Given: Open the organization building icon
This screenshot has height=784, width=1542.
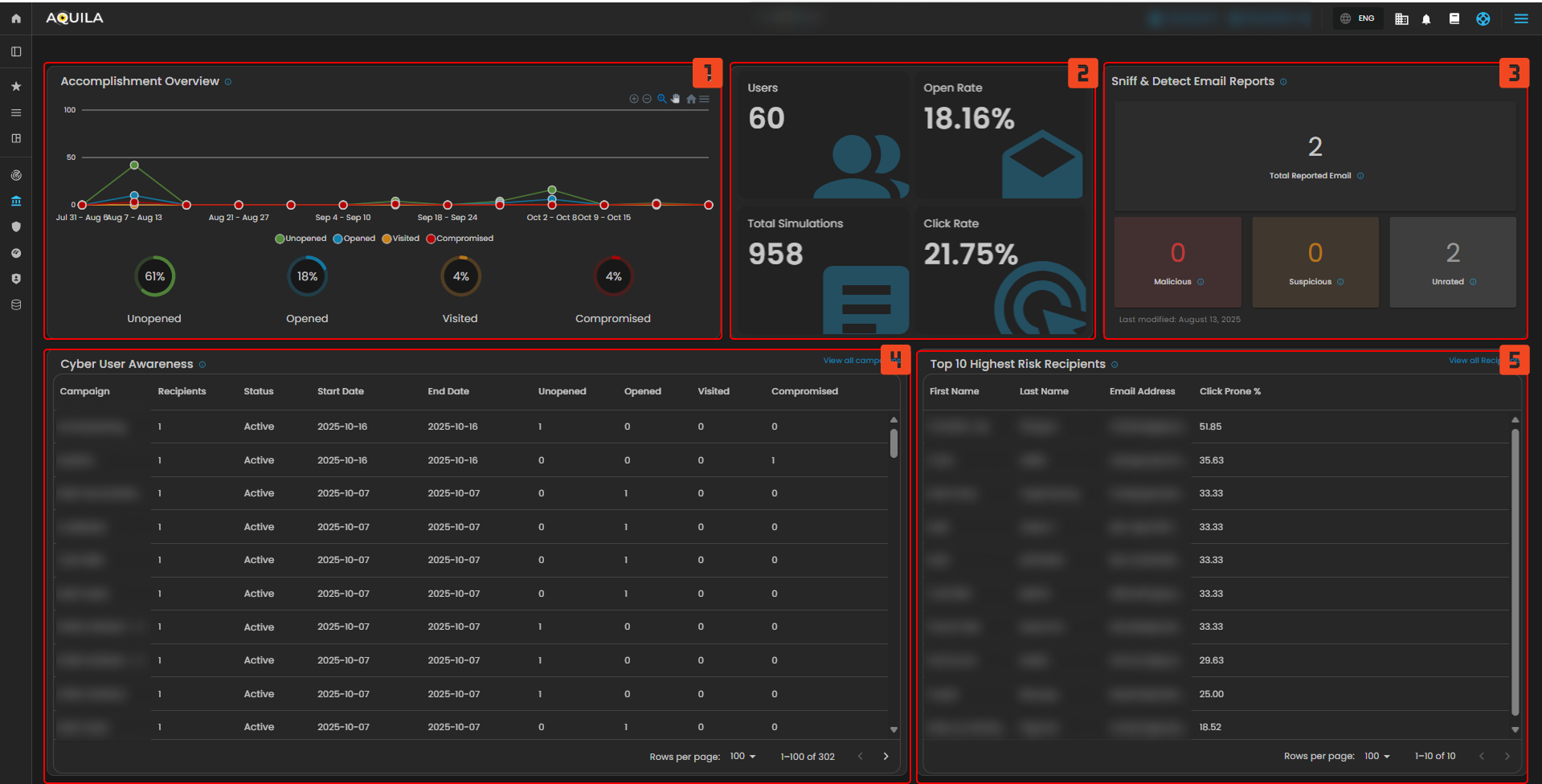Looking at the screenshot, I should click(x=1401, y=19).
